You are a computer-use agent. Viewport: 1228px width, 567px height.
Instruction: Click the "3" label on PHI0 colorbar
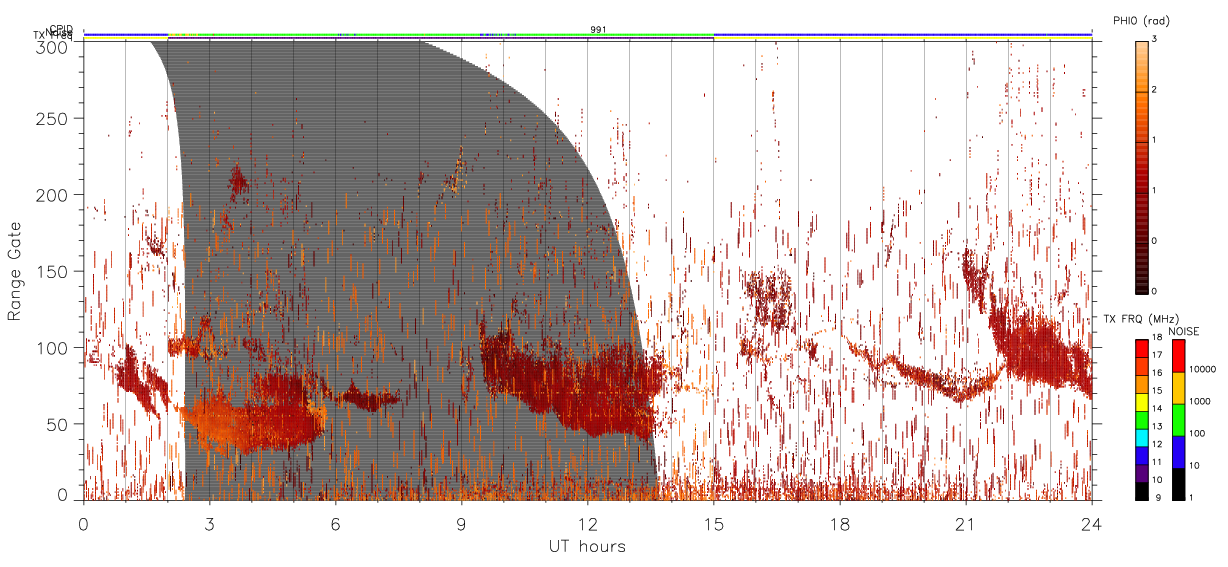pos(1154,38)
